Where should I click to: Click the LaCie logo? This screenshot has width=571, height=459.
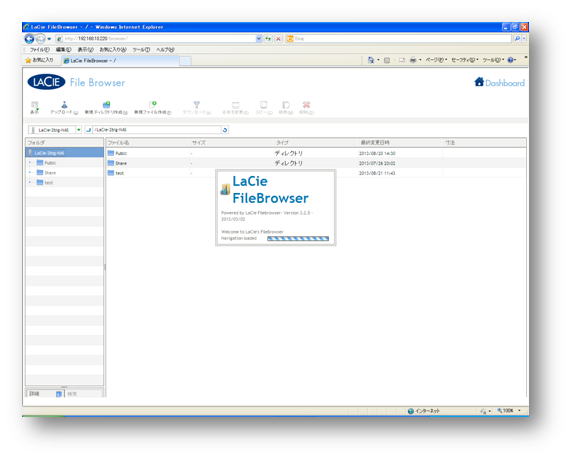tap(46, 82)
